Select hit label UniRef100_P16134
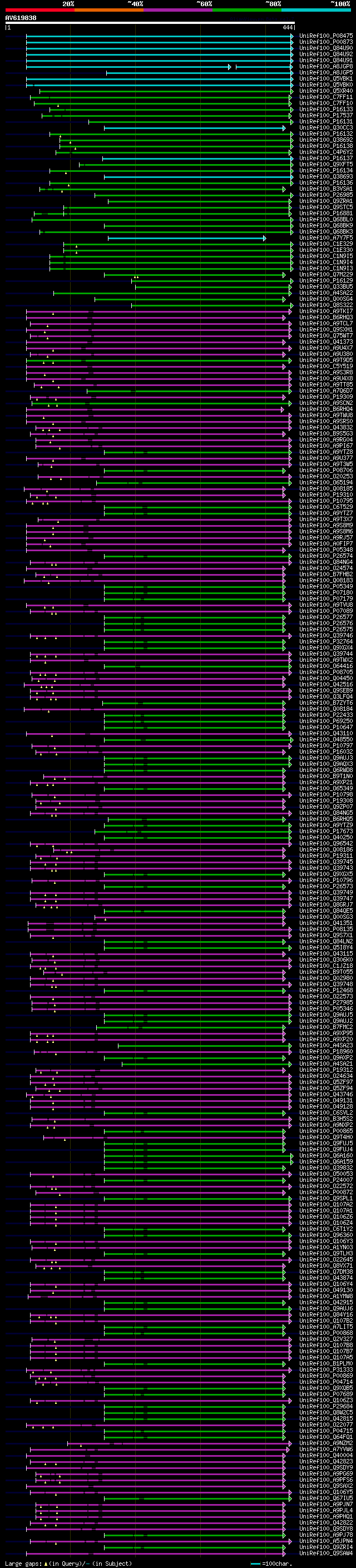 click(325, 170)
